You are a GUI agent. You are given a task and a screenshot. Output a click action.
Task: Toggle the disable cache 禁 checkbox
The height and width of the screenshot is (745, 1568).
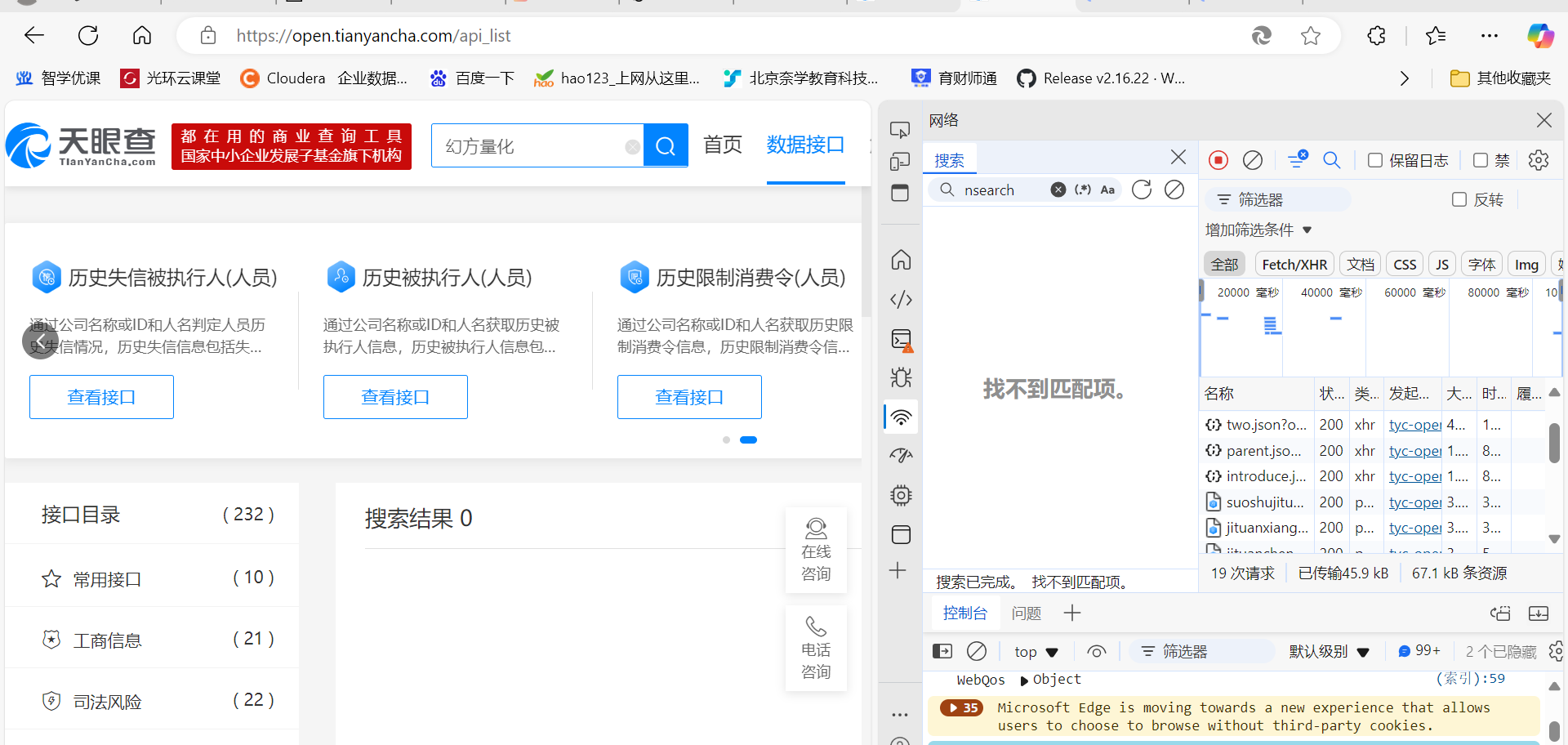pyautogui.click(x=1480, y=160)
